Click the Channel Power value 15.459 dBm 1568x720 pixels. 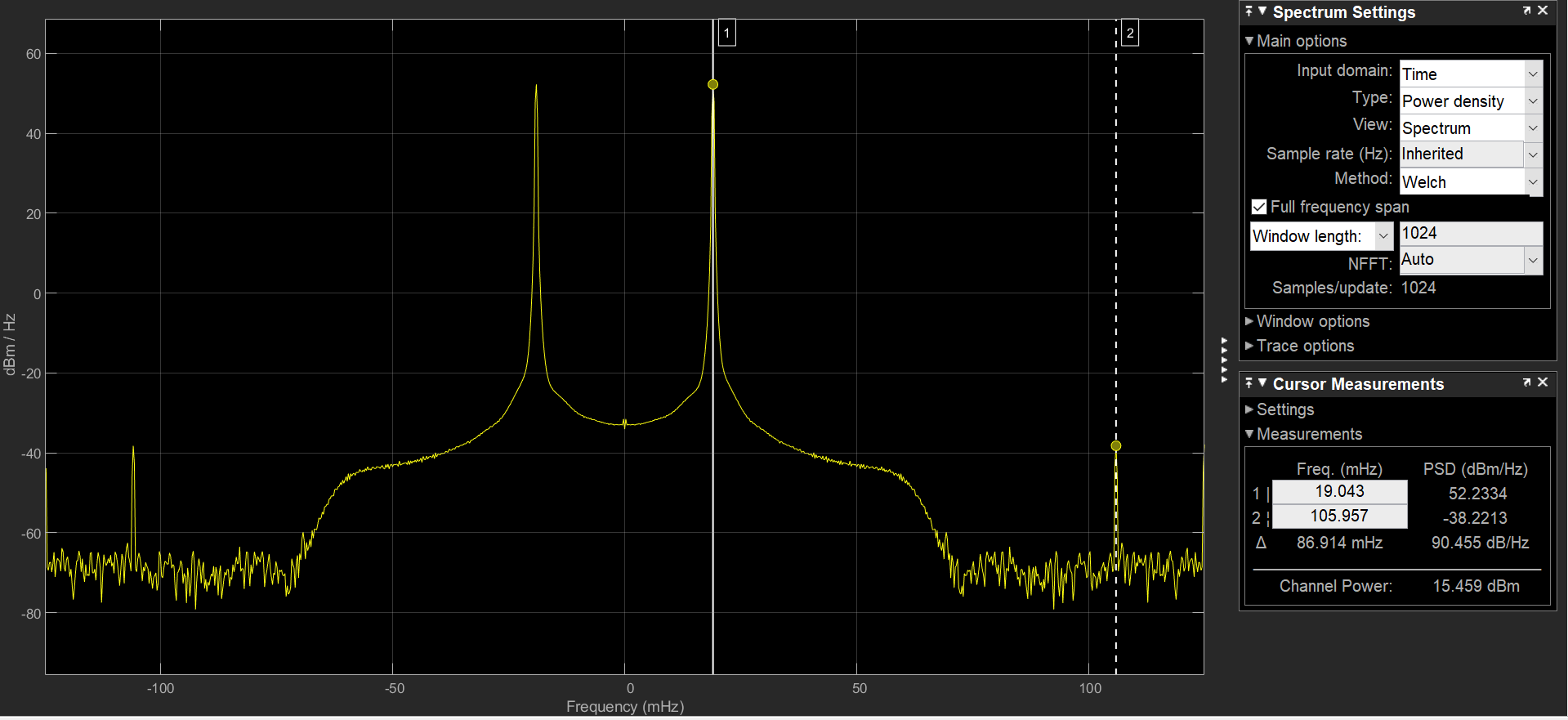(x=1476, y=586)
